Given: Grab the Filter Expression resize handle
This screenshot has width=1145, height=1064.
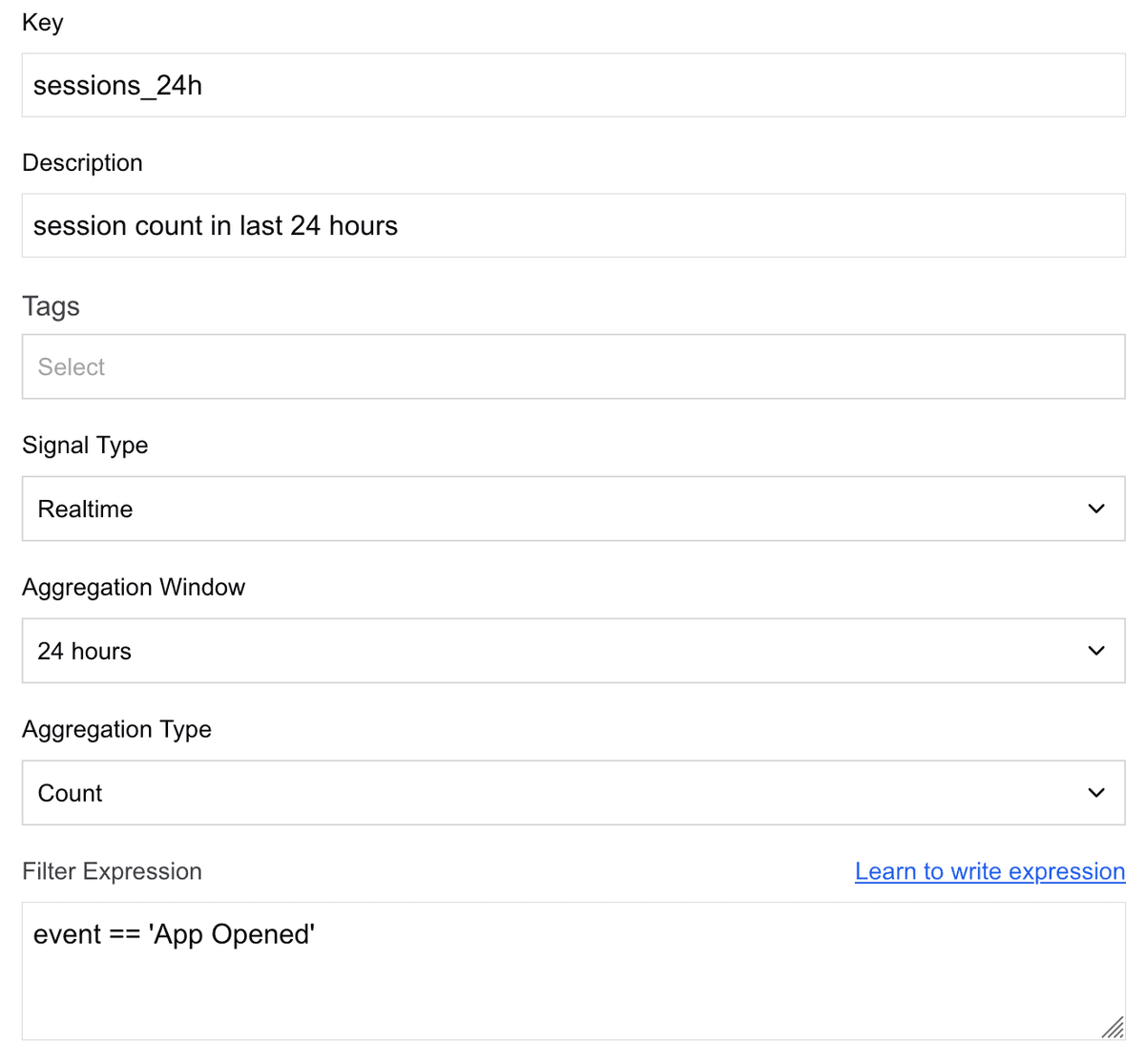Looking at the screenshot, I should pyautogui.click(x=1113, y=1027).
